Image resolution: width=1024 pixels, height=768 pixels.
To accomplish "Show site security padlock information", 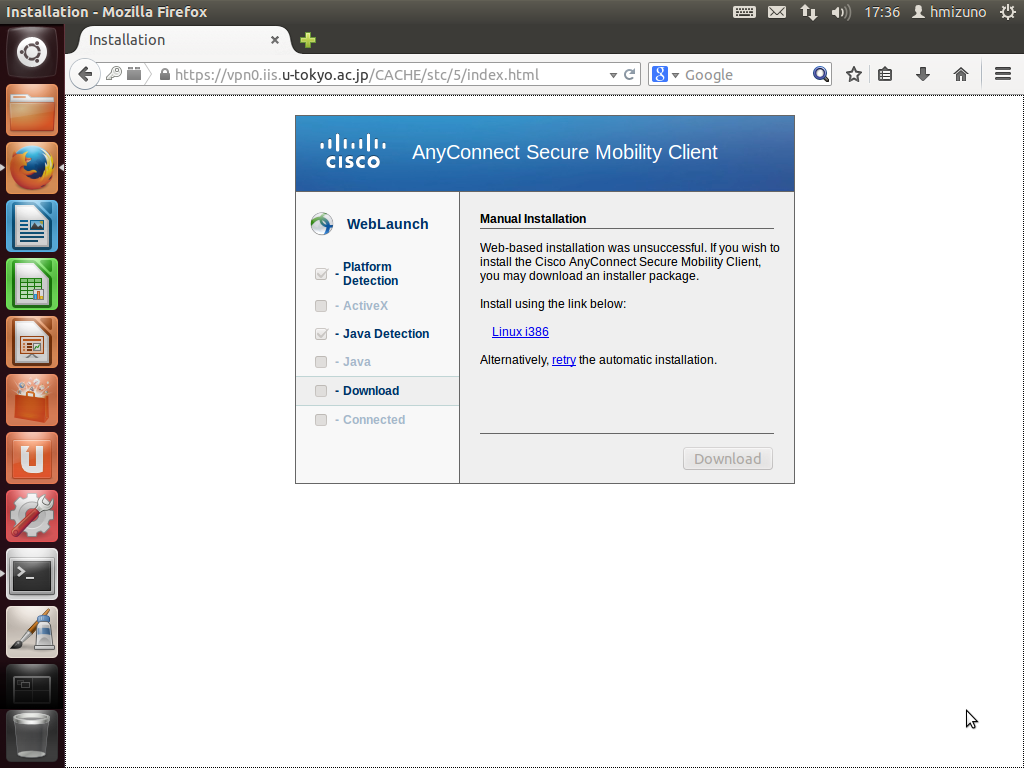I will (165, 74).
